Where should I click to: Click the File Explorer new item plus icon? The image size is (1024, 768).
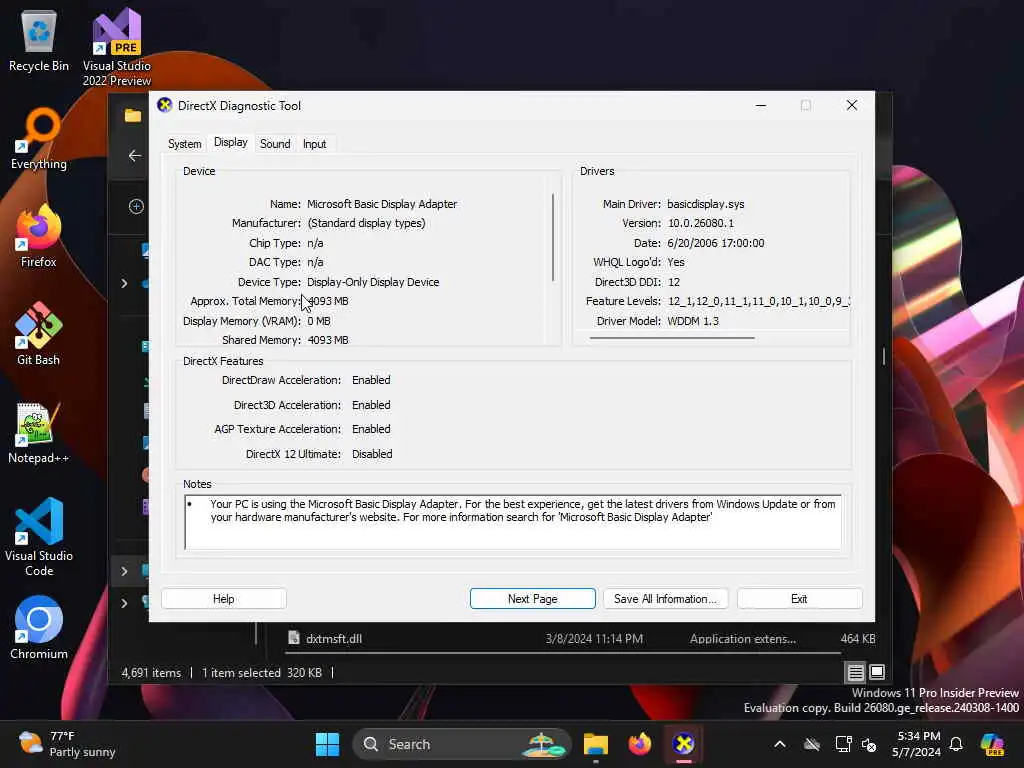pyautogui.click(x=136, y=206)
